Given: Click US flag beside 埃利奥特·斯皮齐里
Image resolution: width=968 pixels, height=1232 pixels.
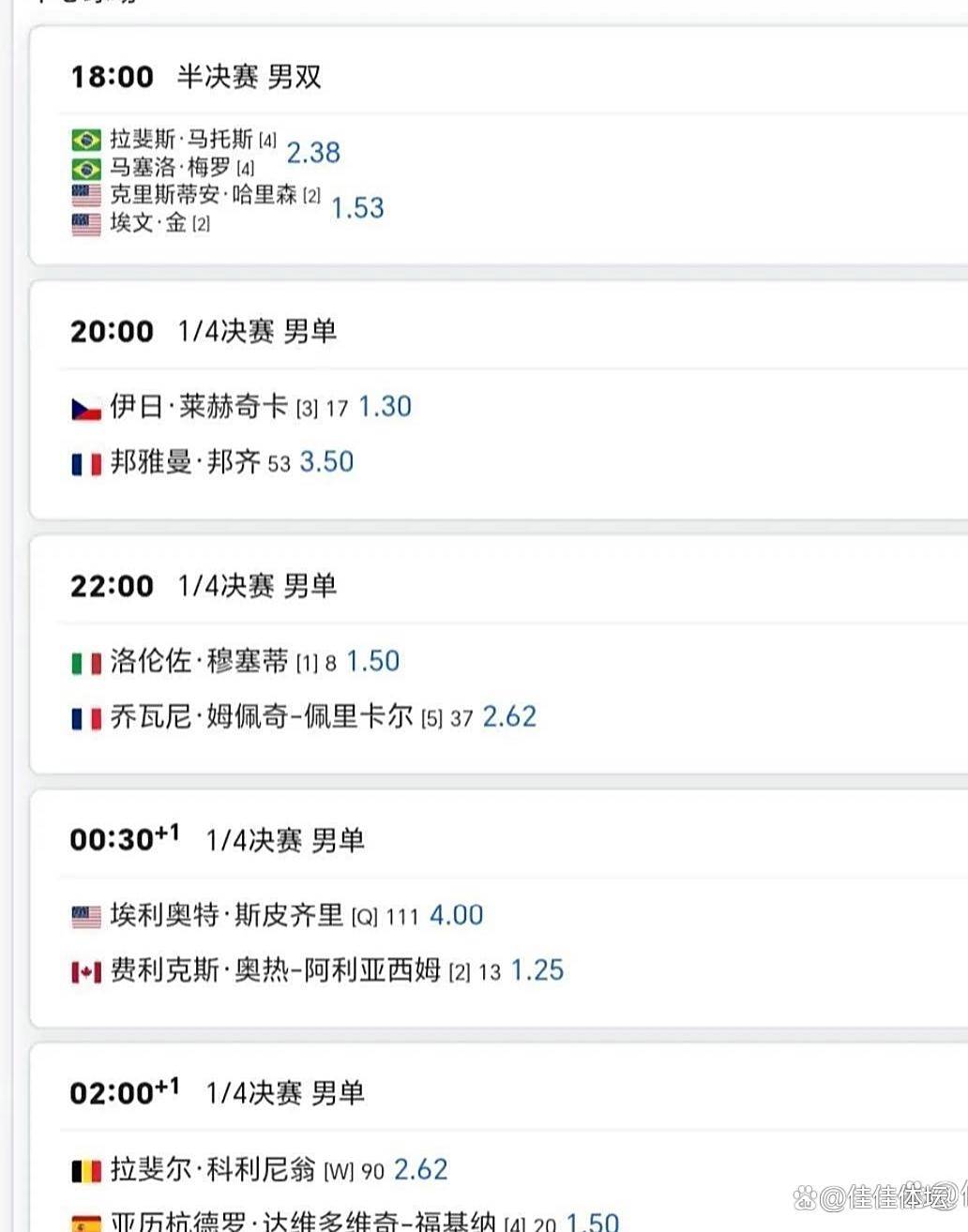Looking at the screenshot, I should tap(86, 917).
